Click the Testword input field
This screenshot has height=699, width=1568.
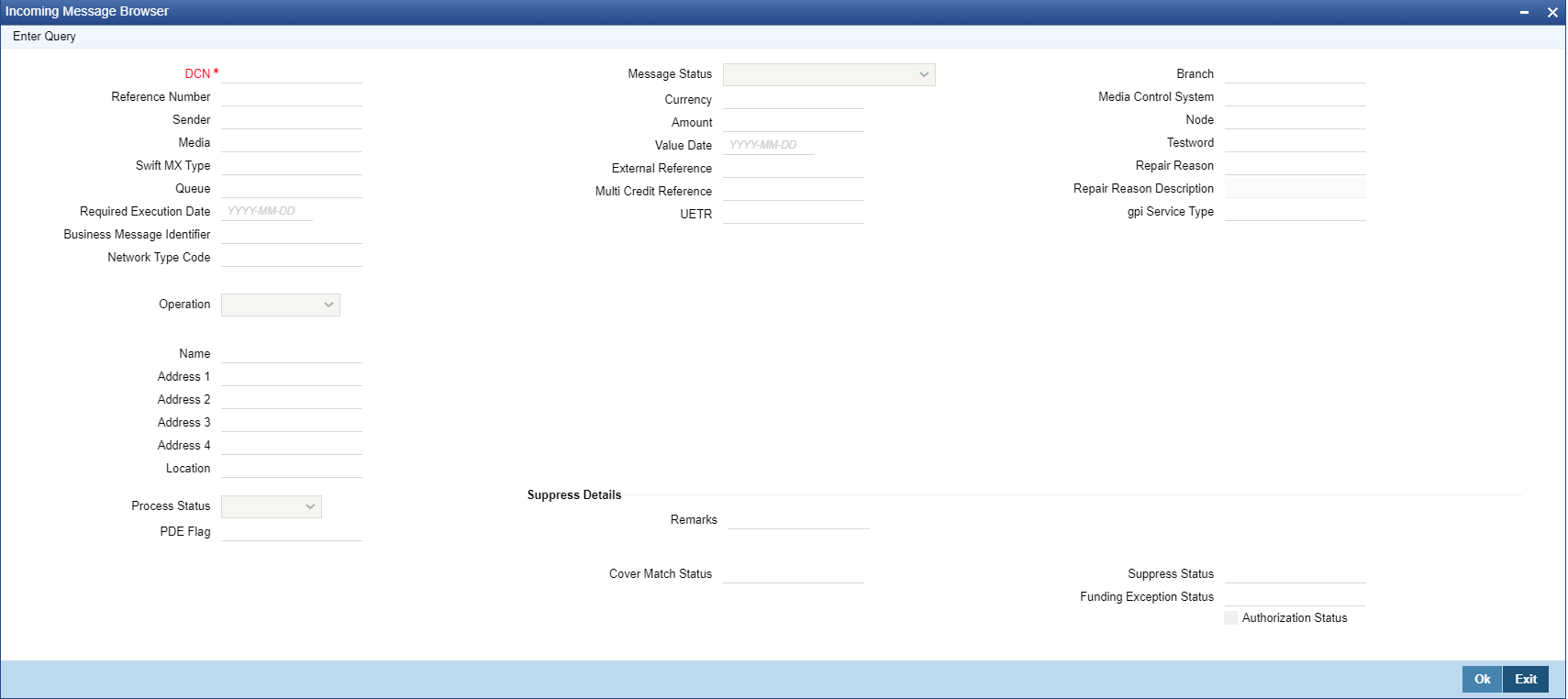pos(1296,143)
